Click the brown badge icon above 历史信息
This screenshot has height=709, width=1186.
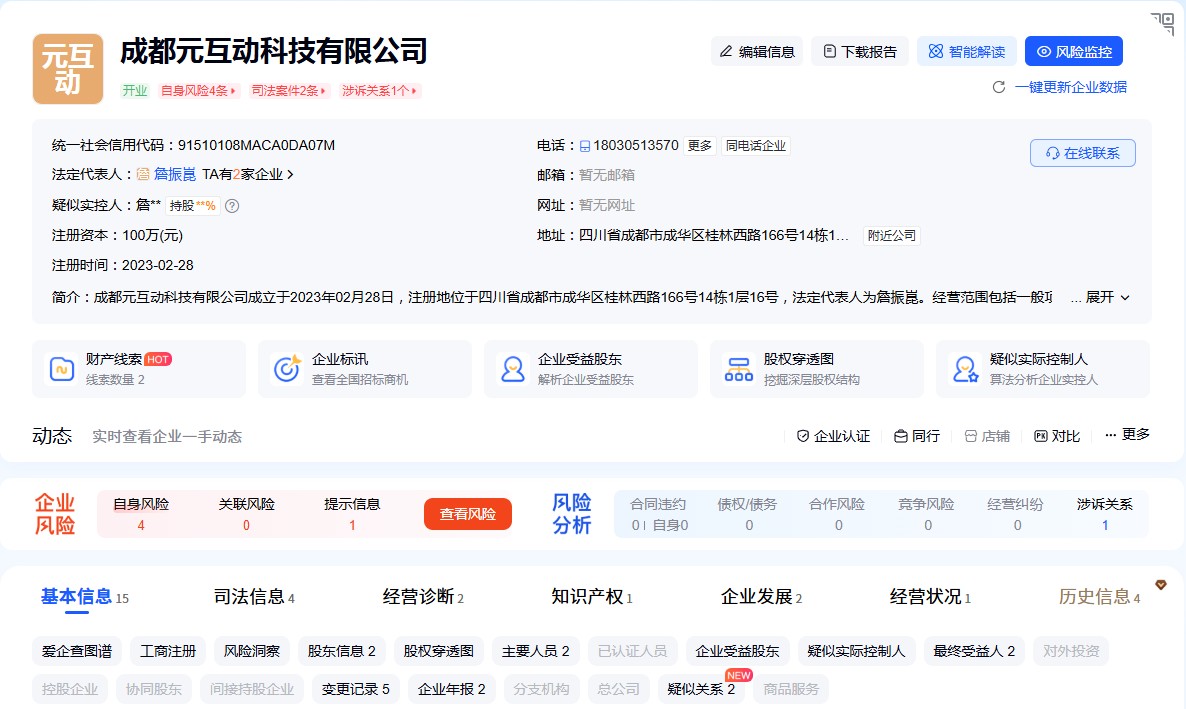[x=1161, y=585]
